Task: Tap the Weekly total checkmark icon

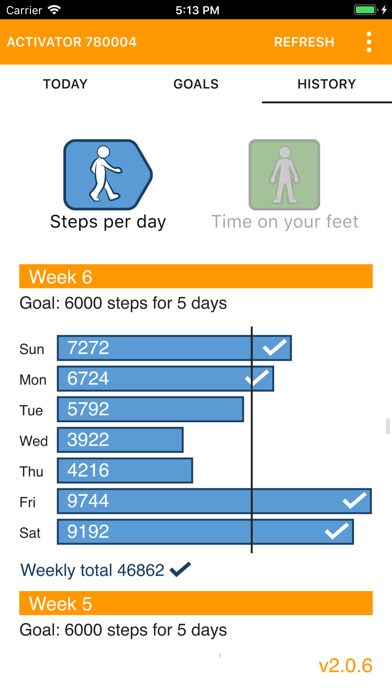Action: (x=180, y=569)
